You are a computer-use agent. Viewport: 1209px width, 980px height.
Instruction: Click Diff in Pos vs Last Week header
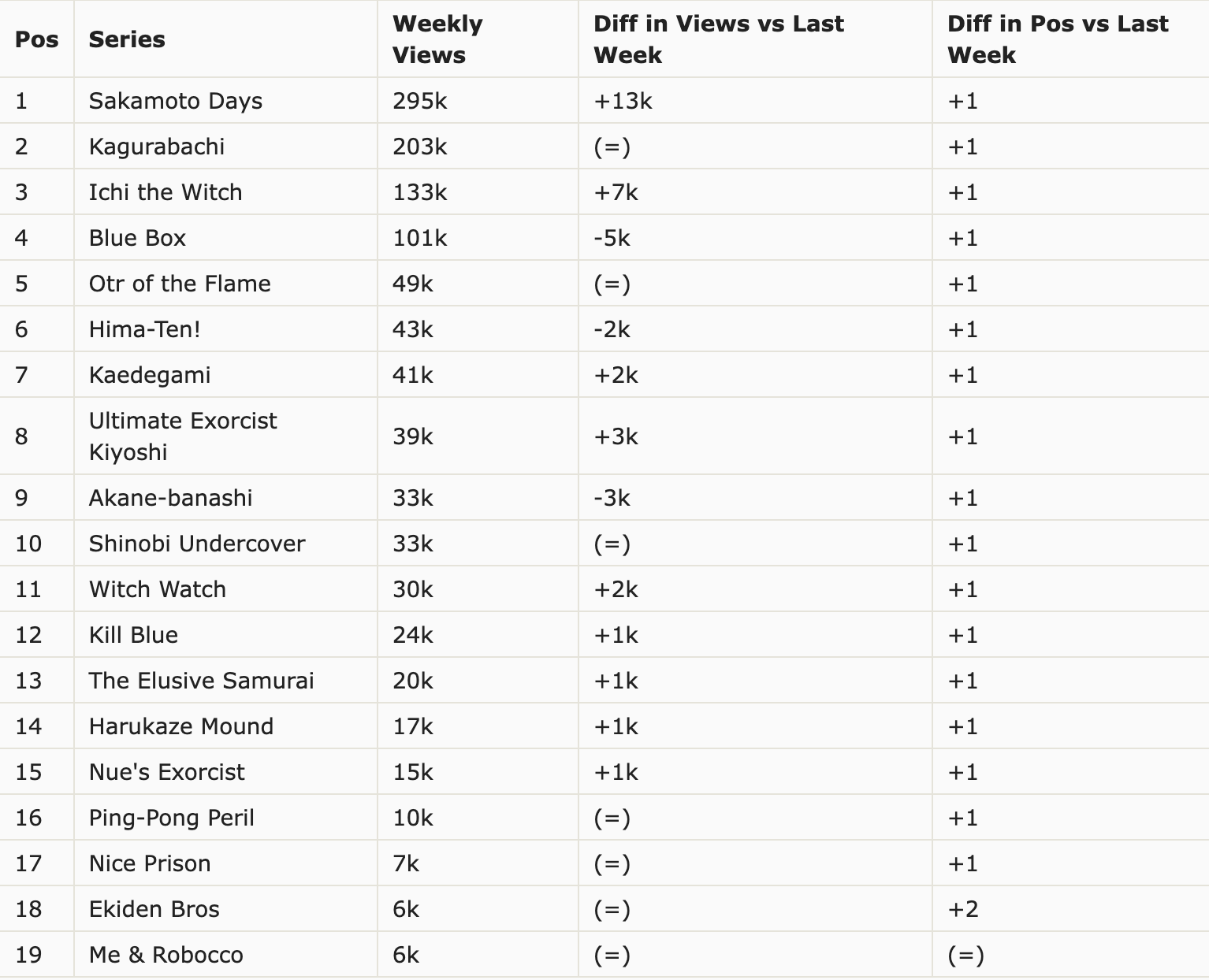click(1058, 39)
